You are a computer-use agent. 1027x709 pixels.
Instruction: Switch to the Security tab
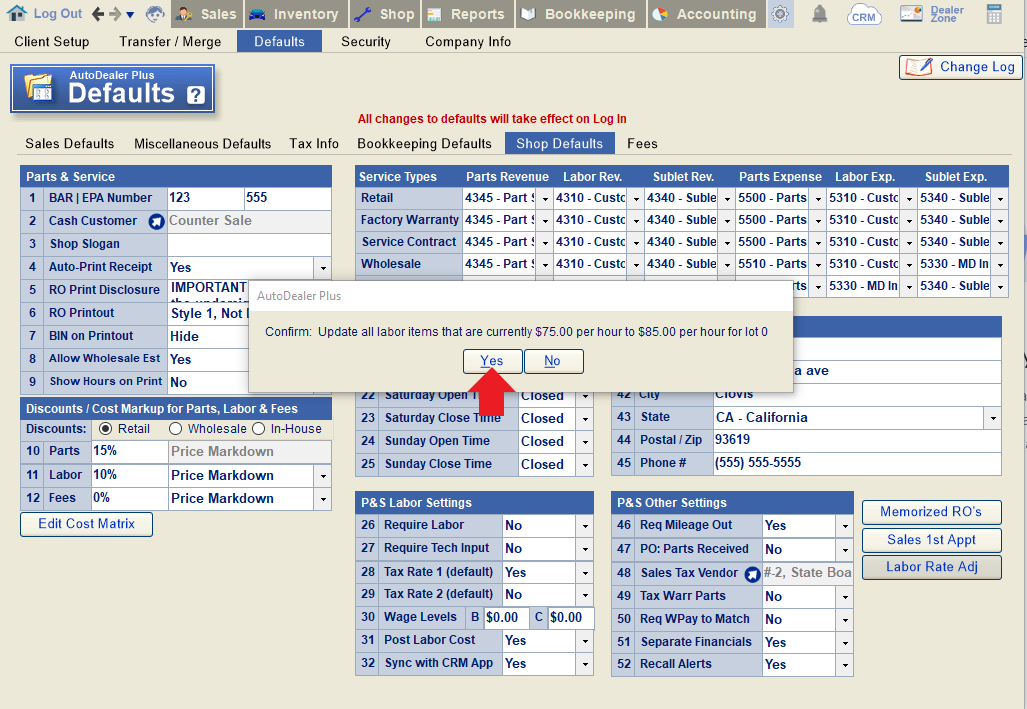(x=365, y=41)
